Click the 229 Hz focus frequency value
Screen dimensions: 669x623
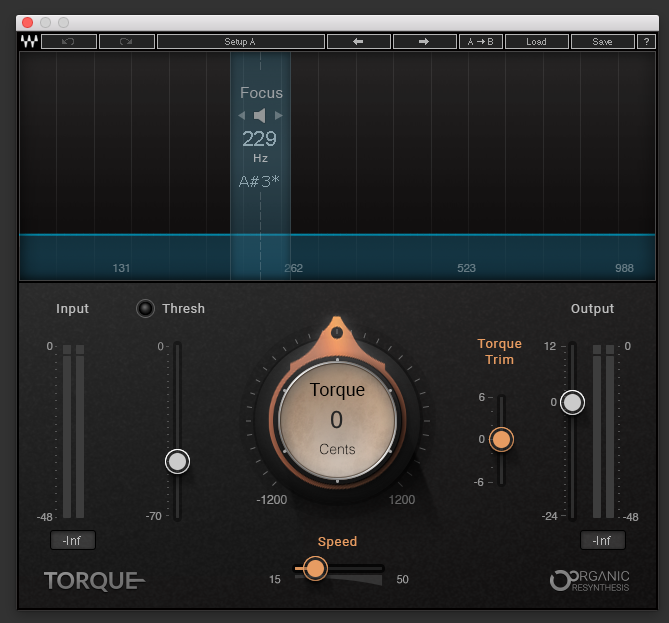(260, 139)
